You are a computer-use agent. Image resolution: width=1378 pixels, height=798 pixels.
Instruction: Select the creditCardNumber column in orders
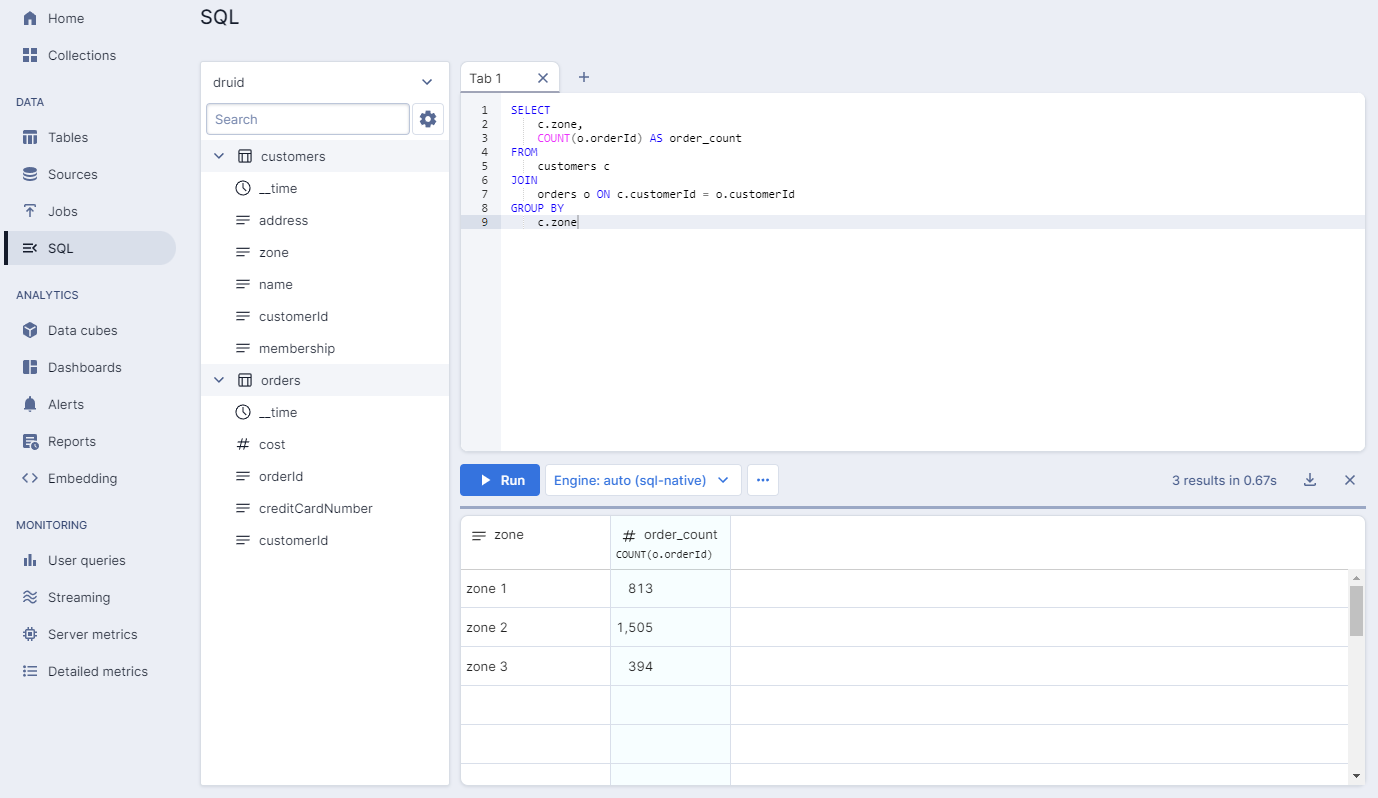coord(315,508)
